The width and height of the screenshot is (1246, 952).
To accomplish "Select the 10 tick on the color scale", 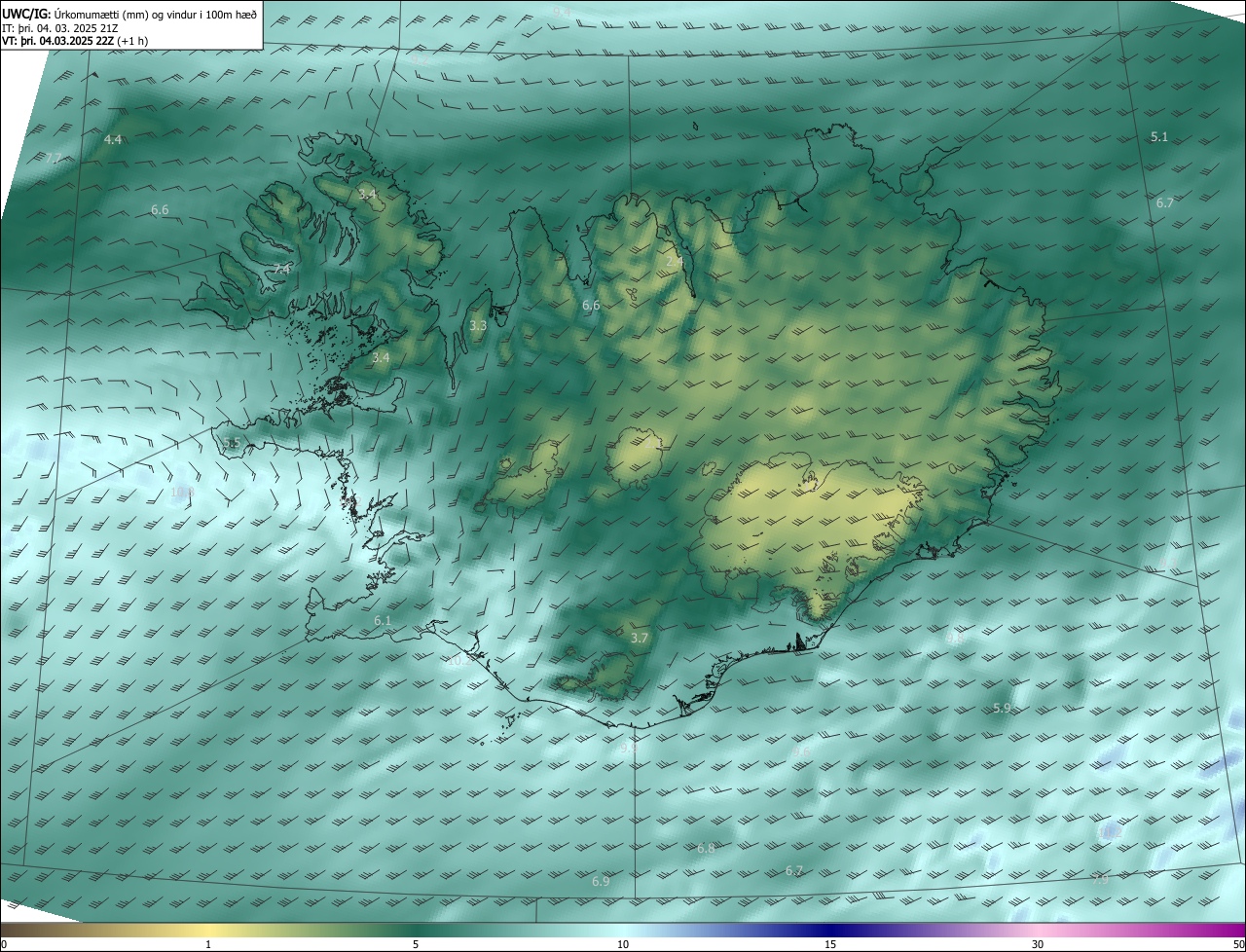I will 623,944.
